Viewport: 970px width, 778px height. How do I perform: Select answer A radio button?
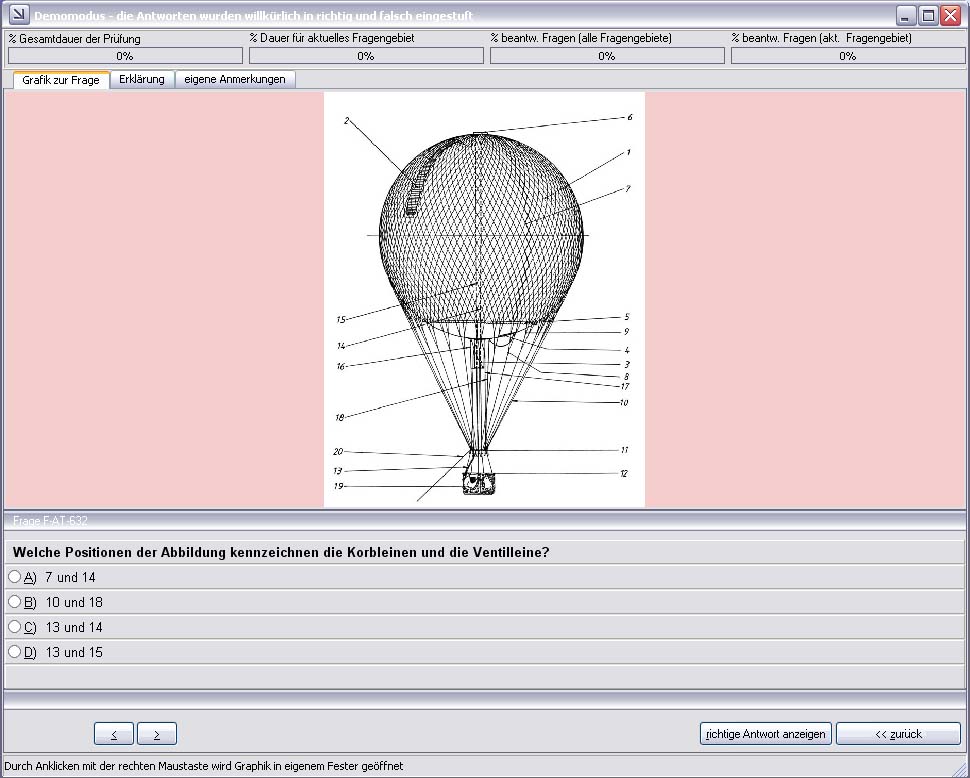[14, 577]
